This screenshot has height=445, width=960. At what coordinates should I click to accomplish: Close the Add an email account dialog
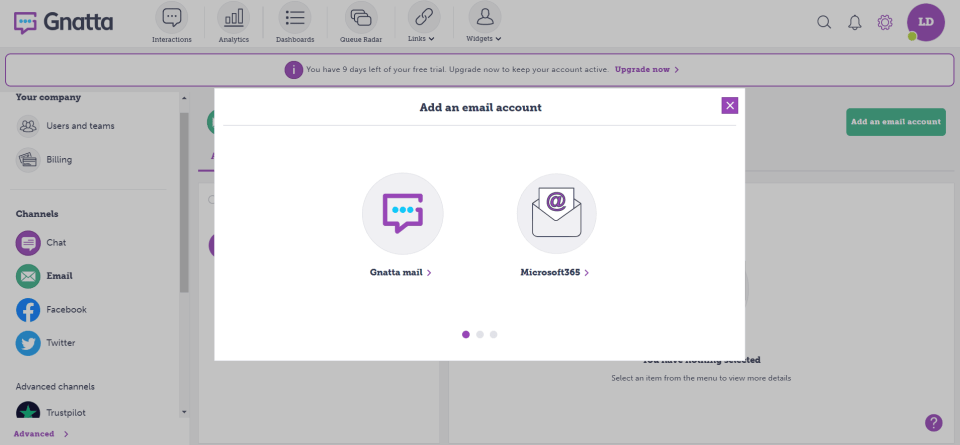click(x=729, y=105)
